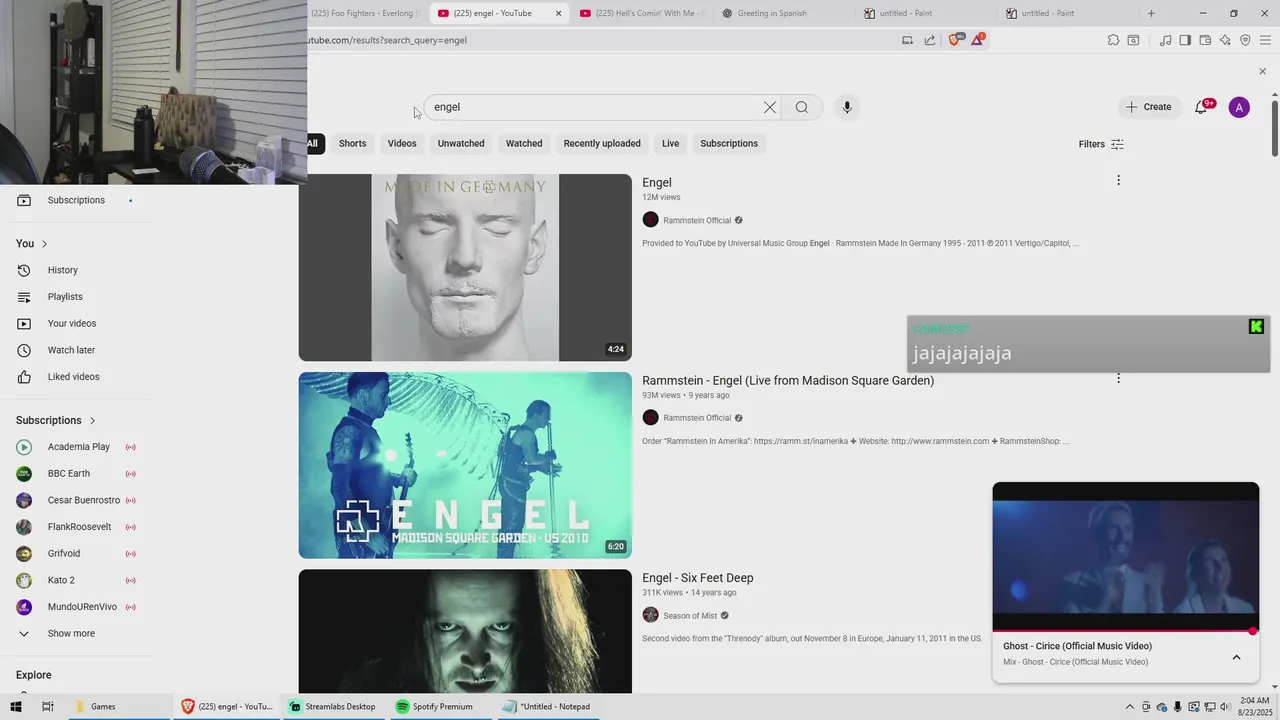Open the Season of Mist channel link
The height and width of the screenshot is (720, 1280).
[690, 616]
